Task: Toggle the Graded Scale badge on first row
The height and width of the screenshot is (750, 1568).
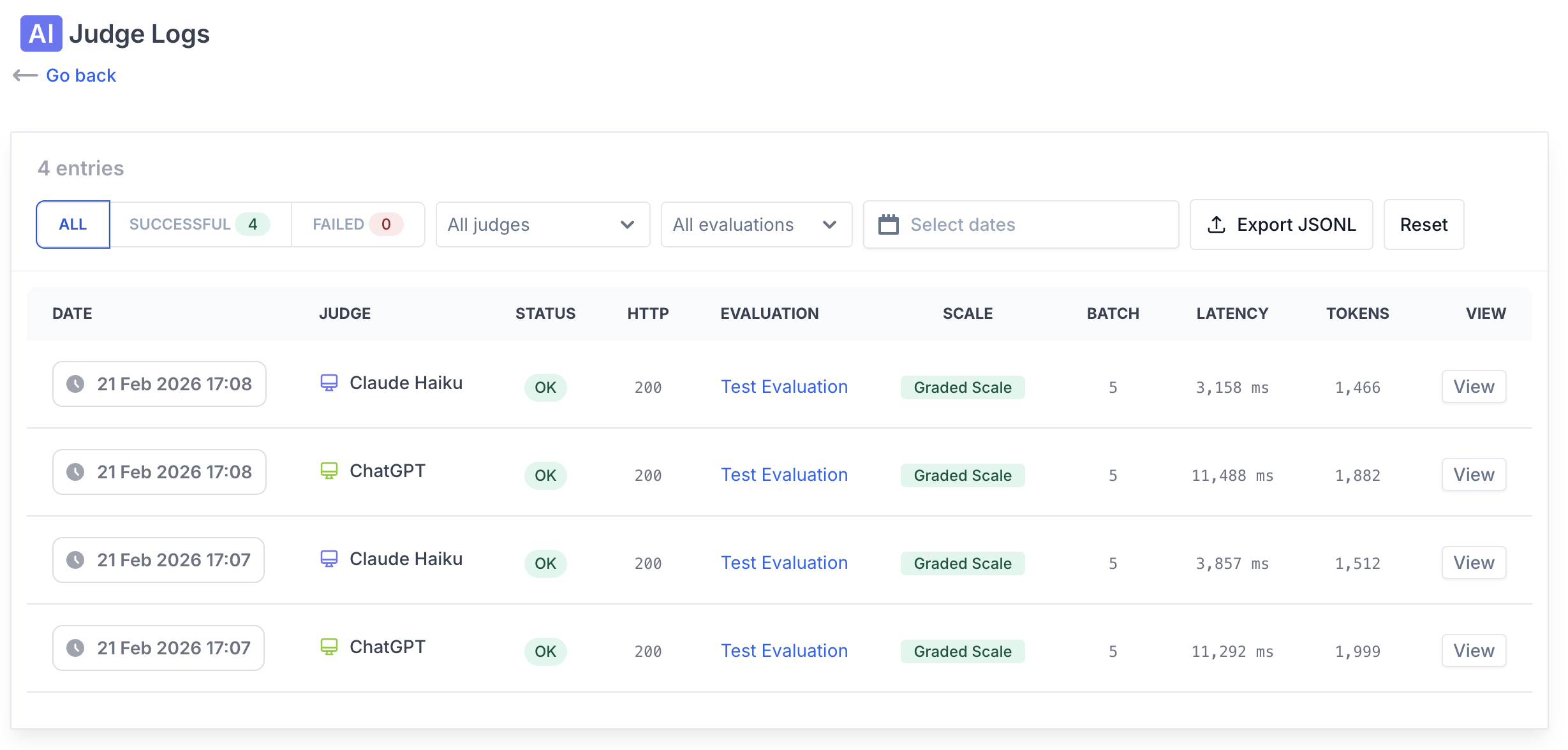Action: (x=963, y=387)
